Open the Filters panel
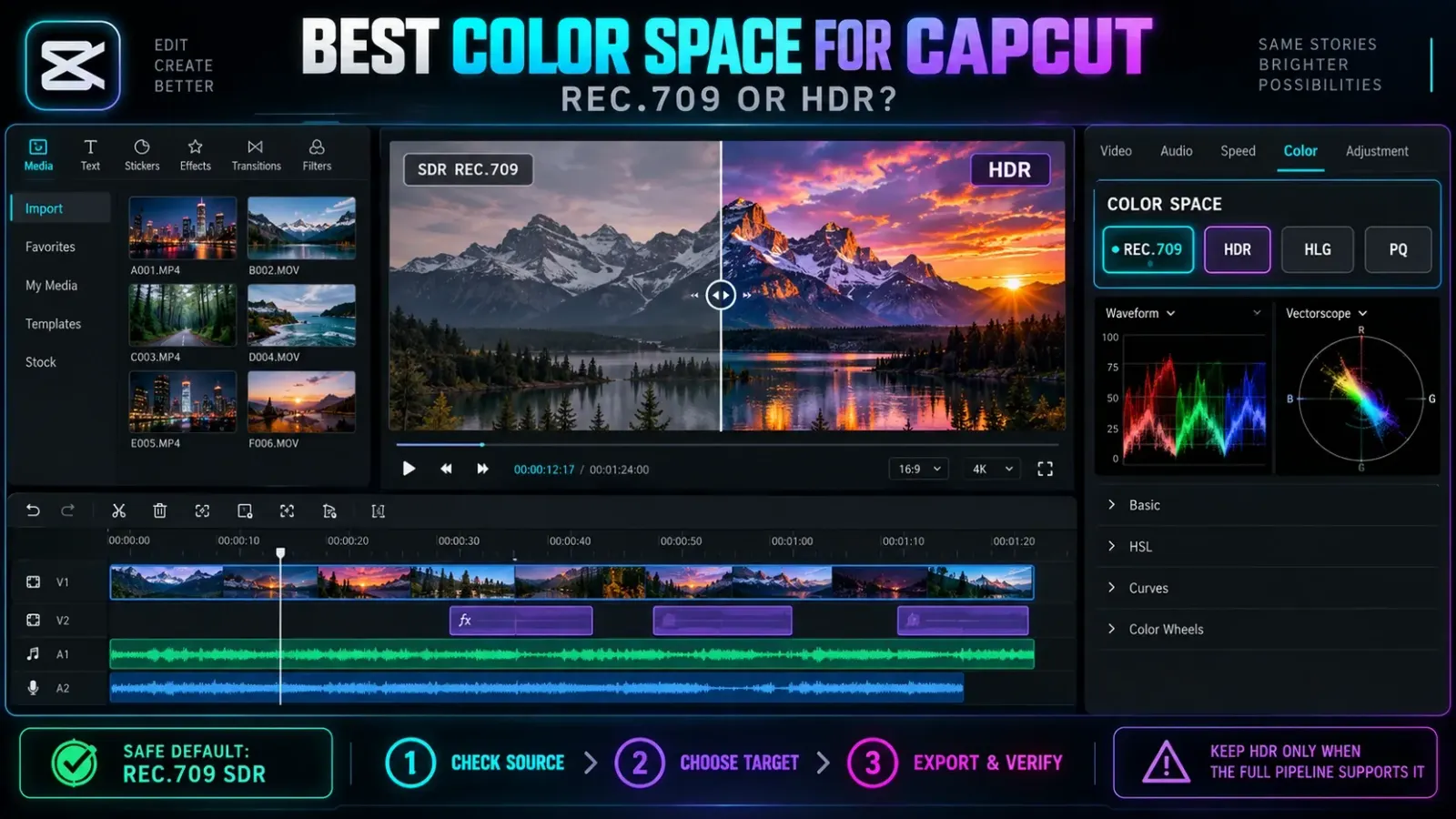The height and width of the screenshot is (819, 1456). [317, 155]
